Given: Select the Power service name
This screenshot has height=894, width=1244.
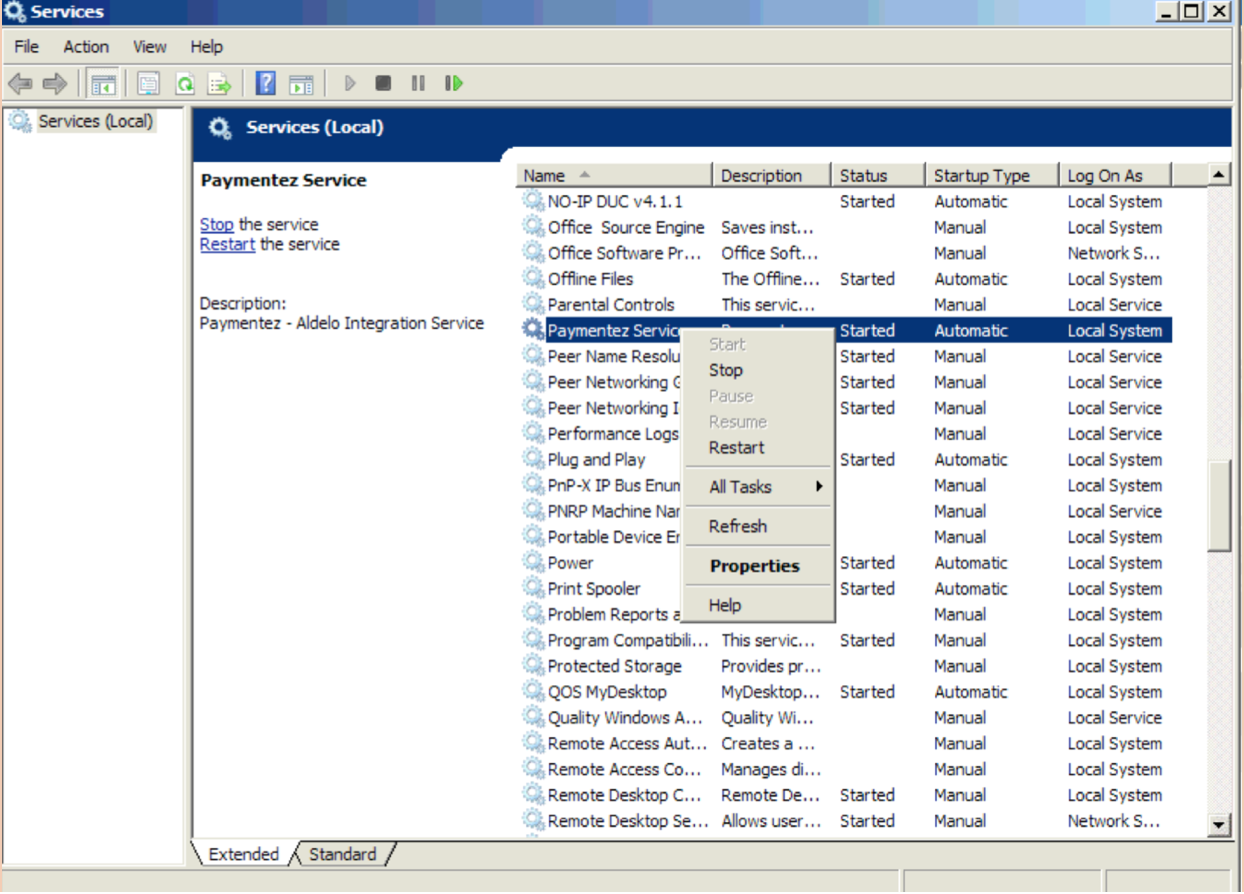Looking at the screenshot, I should pyautogui.click(x=570, y=563).
